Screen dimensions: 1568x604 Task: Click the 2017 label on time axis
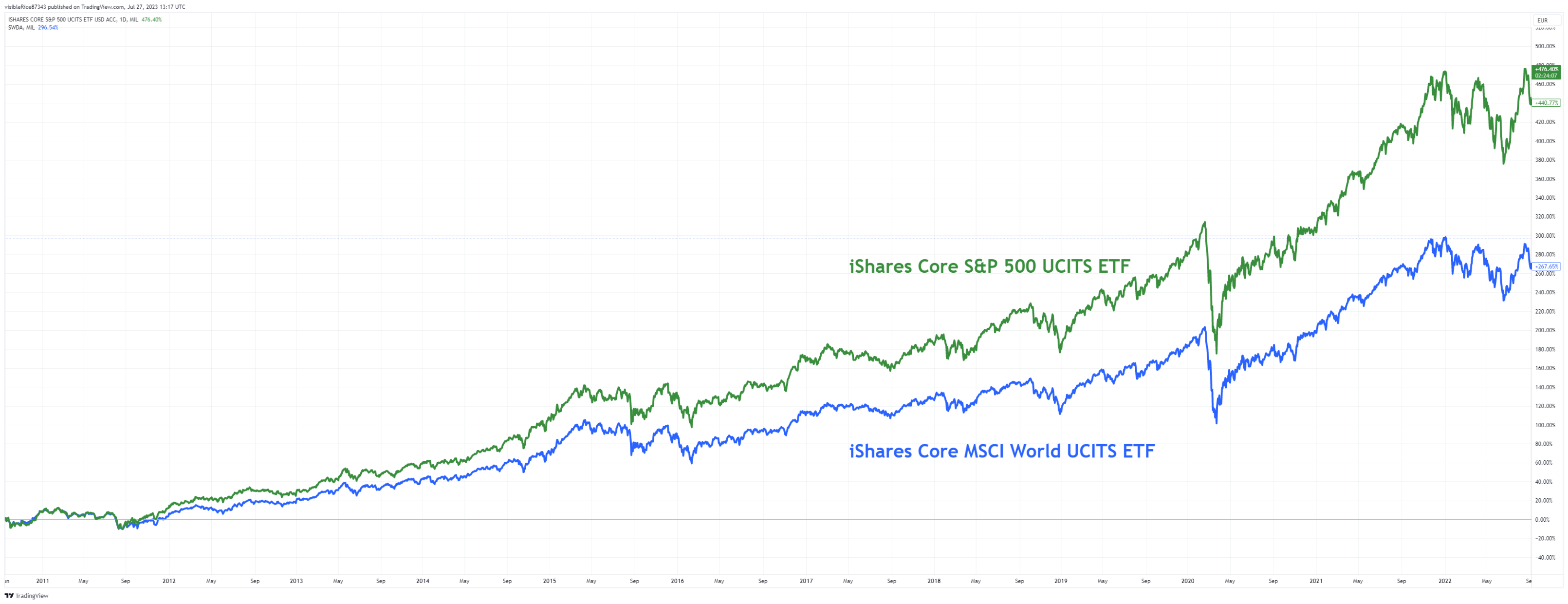[x=806, y=581]
